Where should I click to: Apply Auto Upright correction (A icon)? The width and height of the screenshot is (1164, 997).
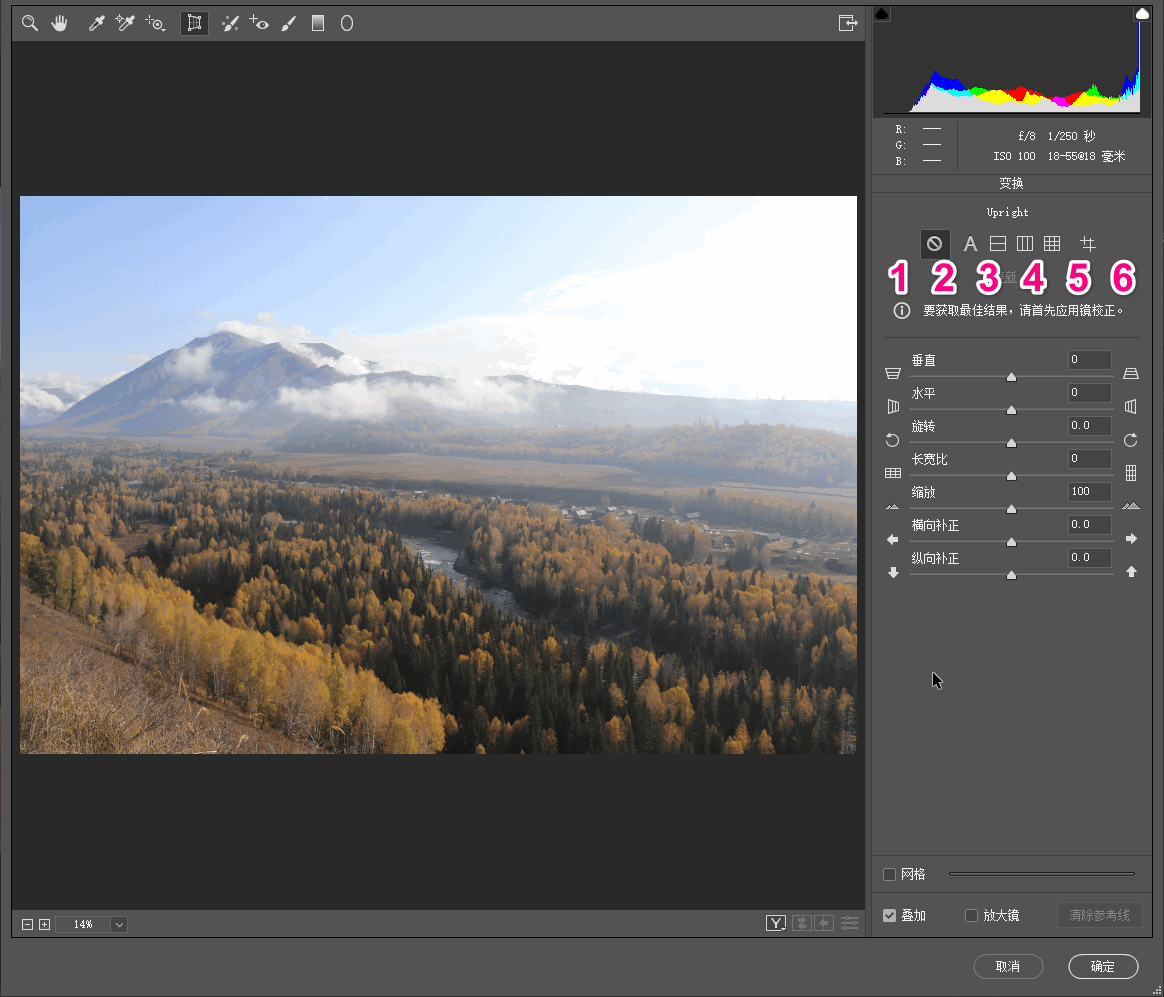[x=970, y=243]
